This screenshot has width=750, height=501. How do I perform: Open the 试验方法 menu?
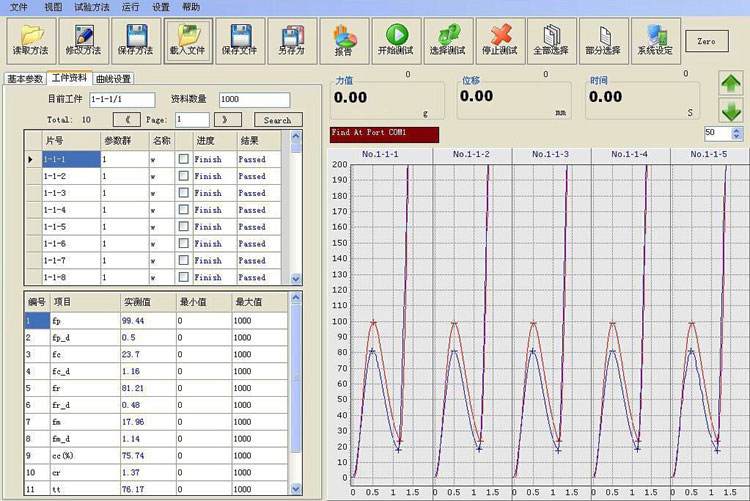[x=94, y=6]
